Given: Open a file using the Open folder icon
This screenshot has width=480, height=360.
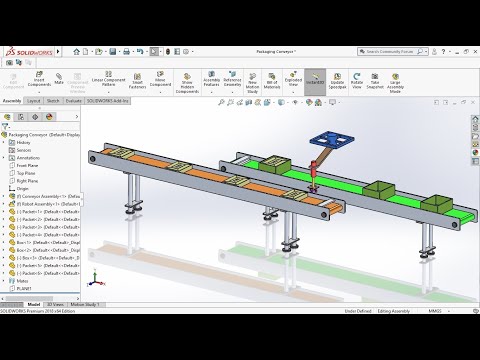Looking at the screenshot, I should tap(98, 52).
